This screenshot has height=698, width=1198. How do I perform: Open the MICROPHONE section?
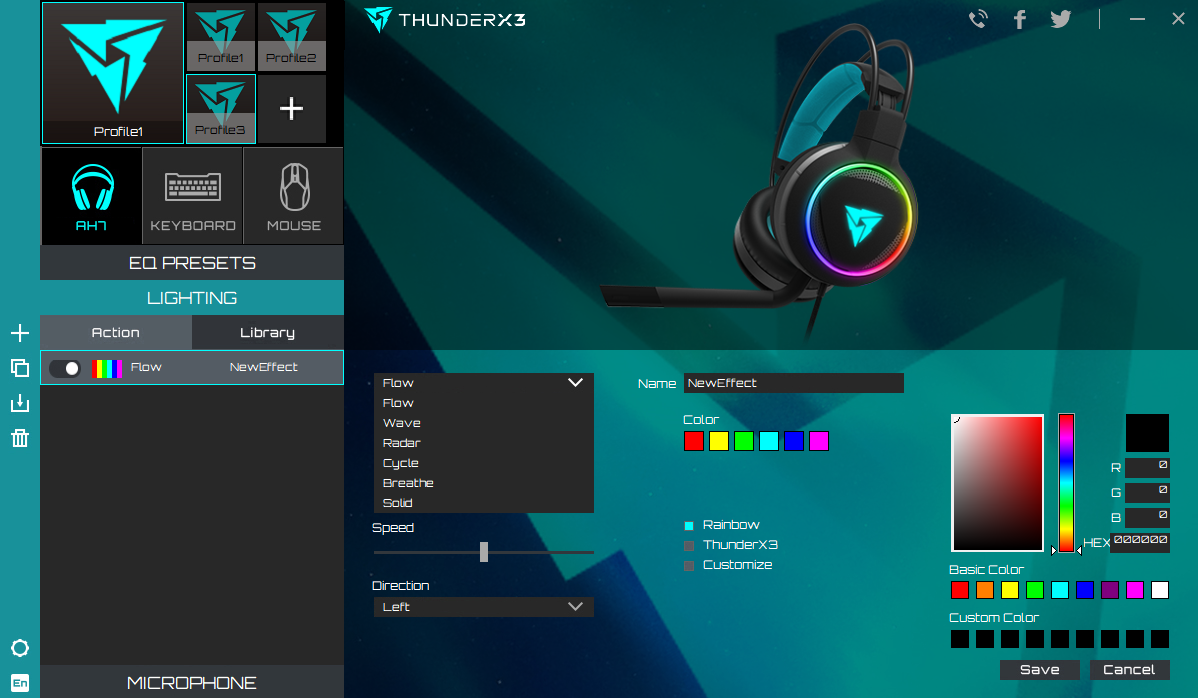point(192,682)
